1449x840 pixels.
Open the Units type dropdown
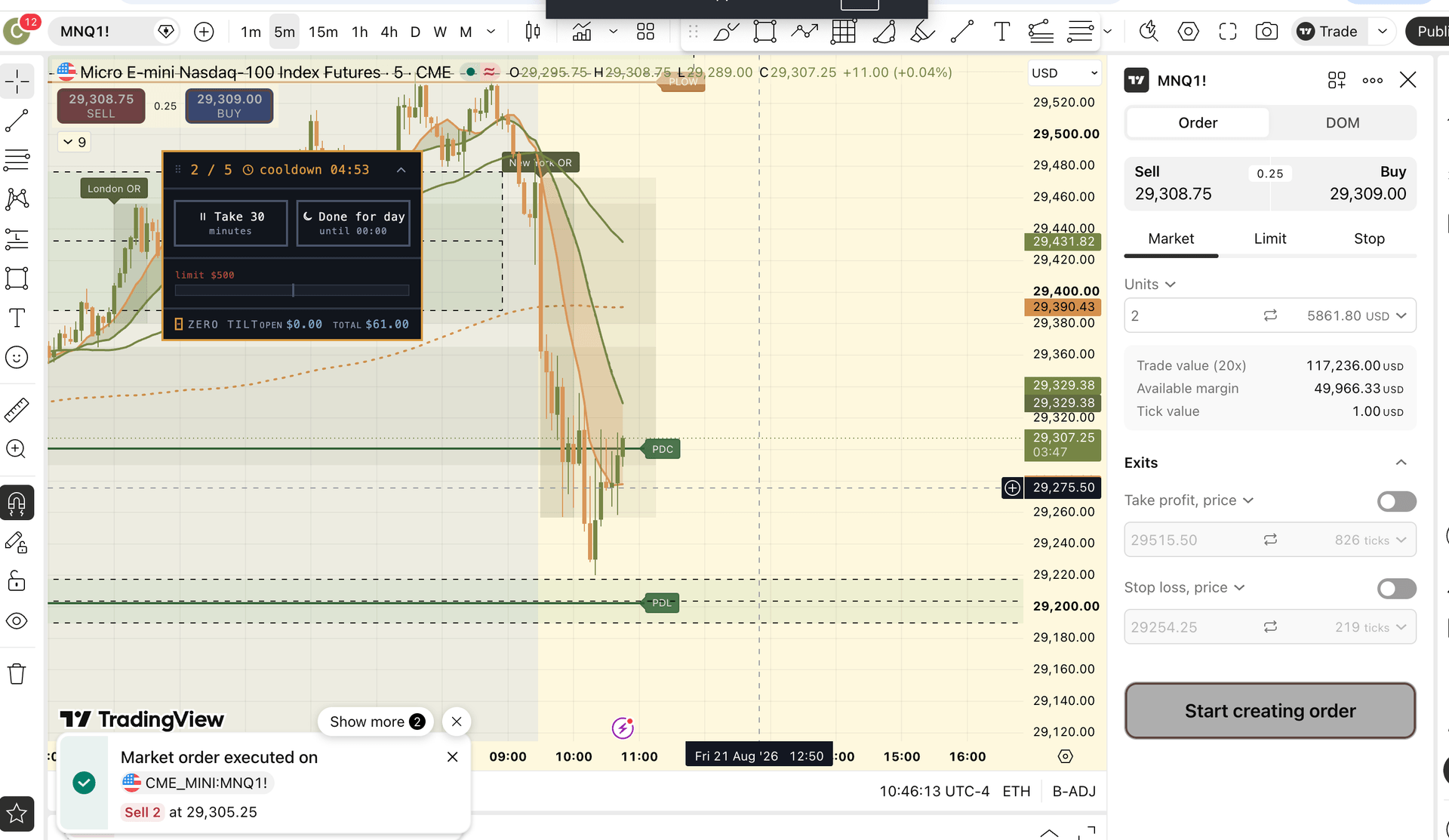(1150, 285)
